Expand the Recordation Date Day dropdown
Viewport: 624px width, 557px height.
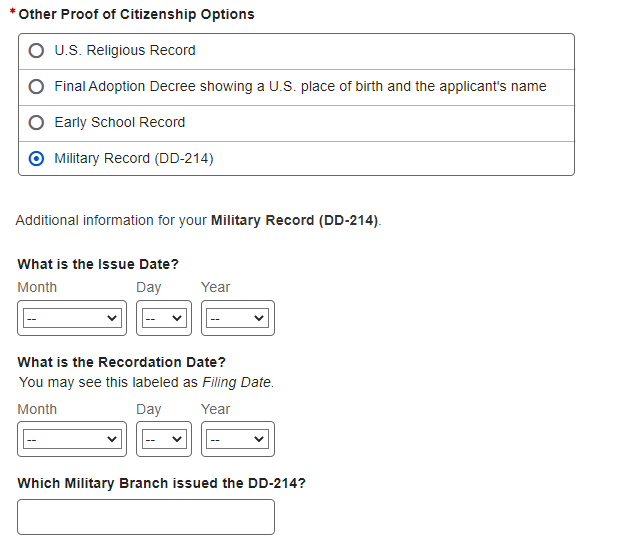[x=163, y=439]
